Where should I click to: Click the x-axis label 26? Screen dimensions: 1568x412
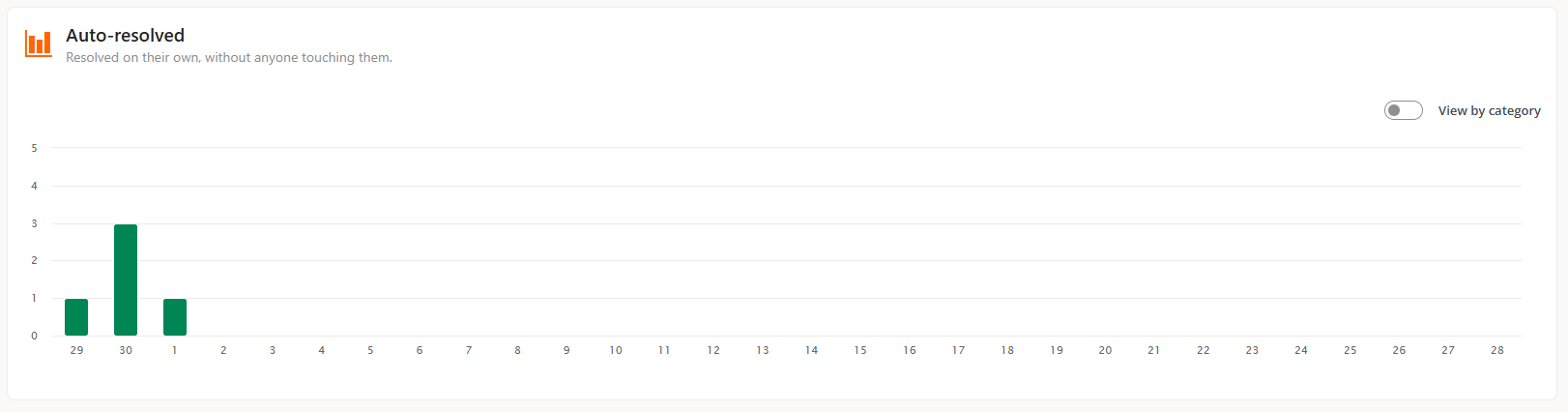click(x=1399, y=350)
